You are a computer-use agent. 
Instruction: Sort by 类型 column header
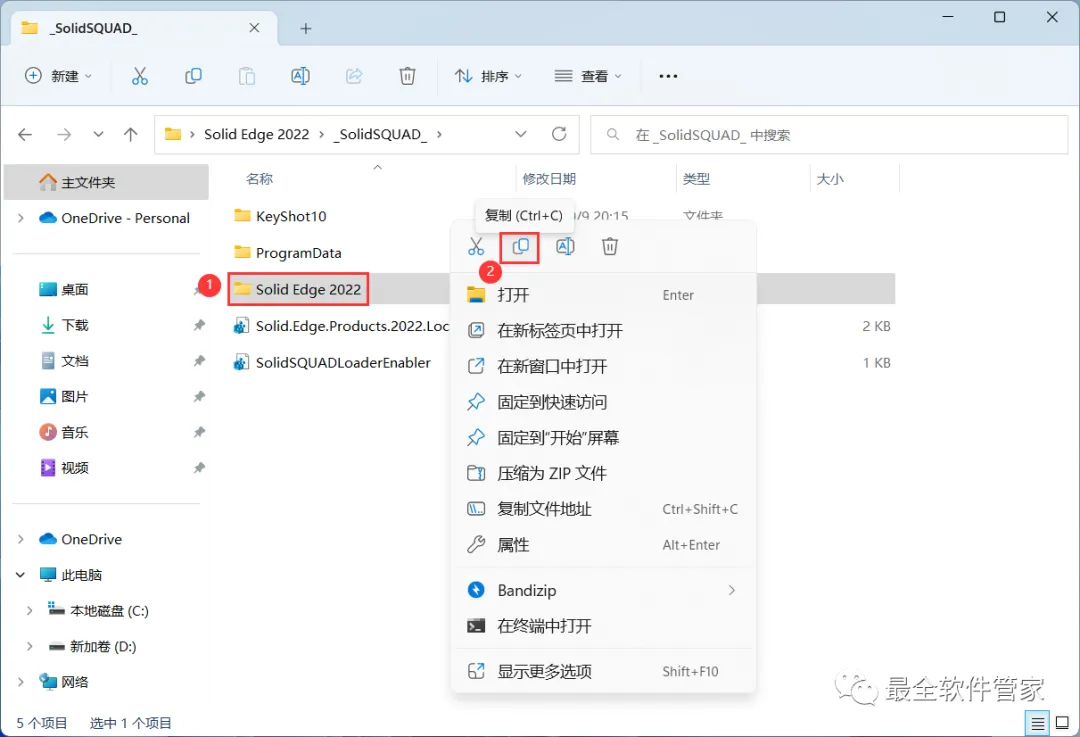point(696,179)
